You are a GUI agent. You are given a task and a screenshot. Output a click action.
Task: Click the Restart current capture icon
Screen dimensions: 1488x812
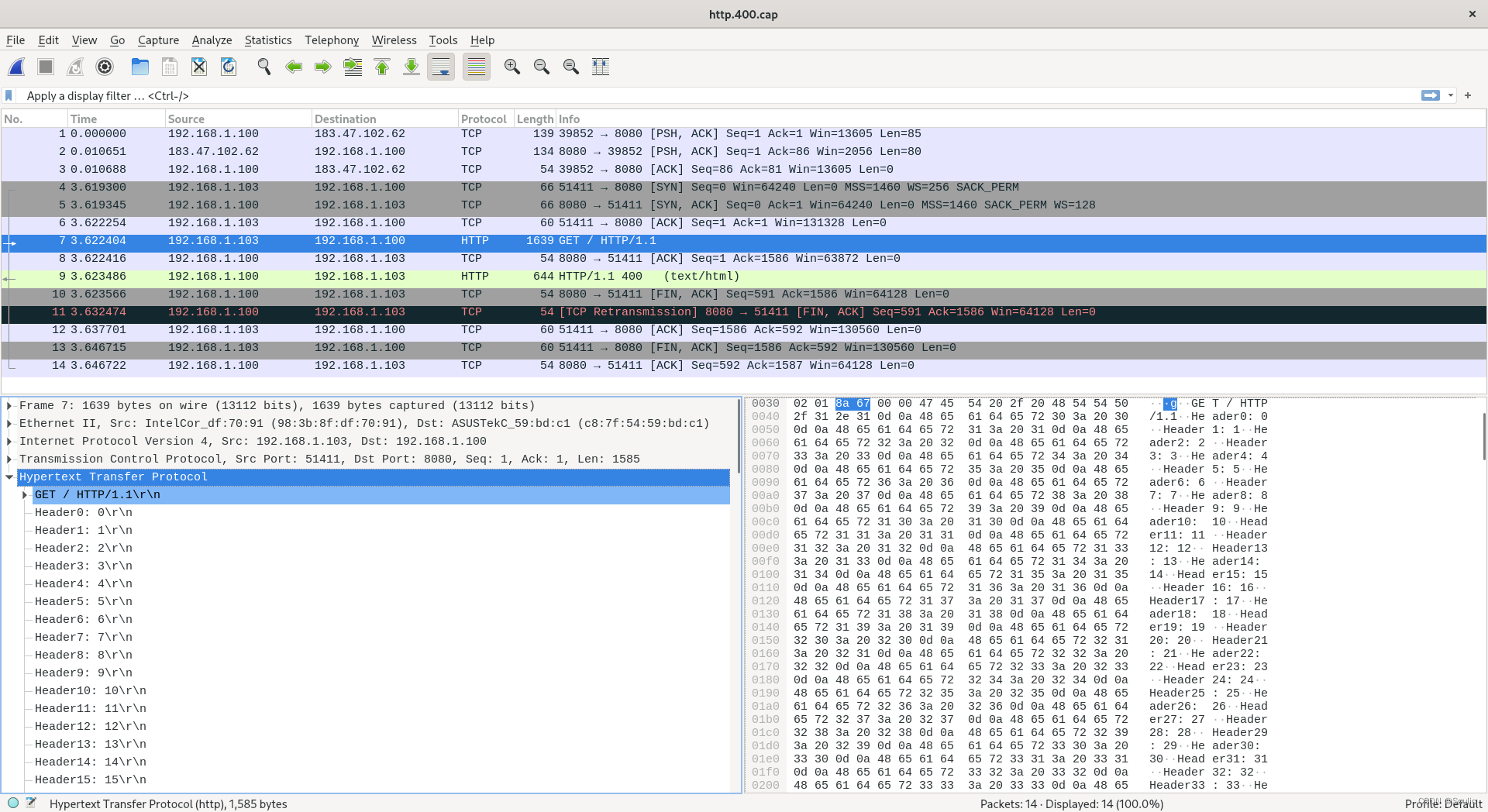point(75,67)
